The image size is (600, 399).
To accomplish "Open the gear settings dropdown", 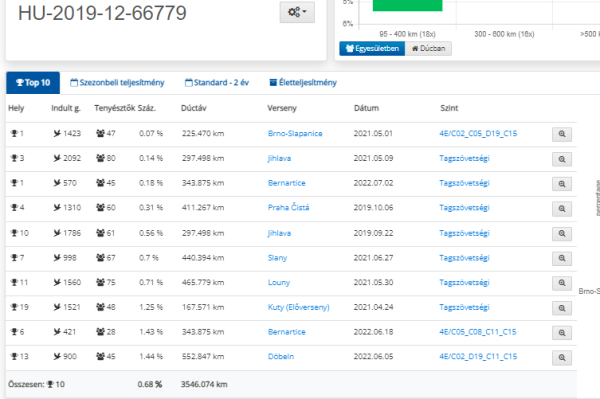I will pyautogui.click(x=297, y=12).
